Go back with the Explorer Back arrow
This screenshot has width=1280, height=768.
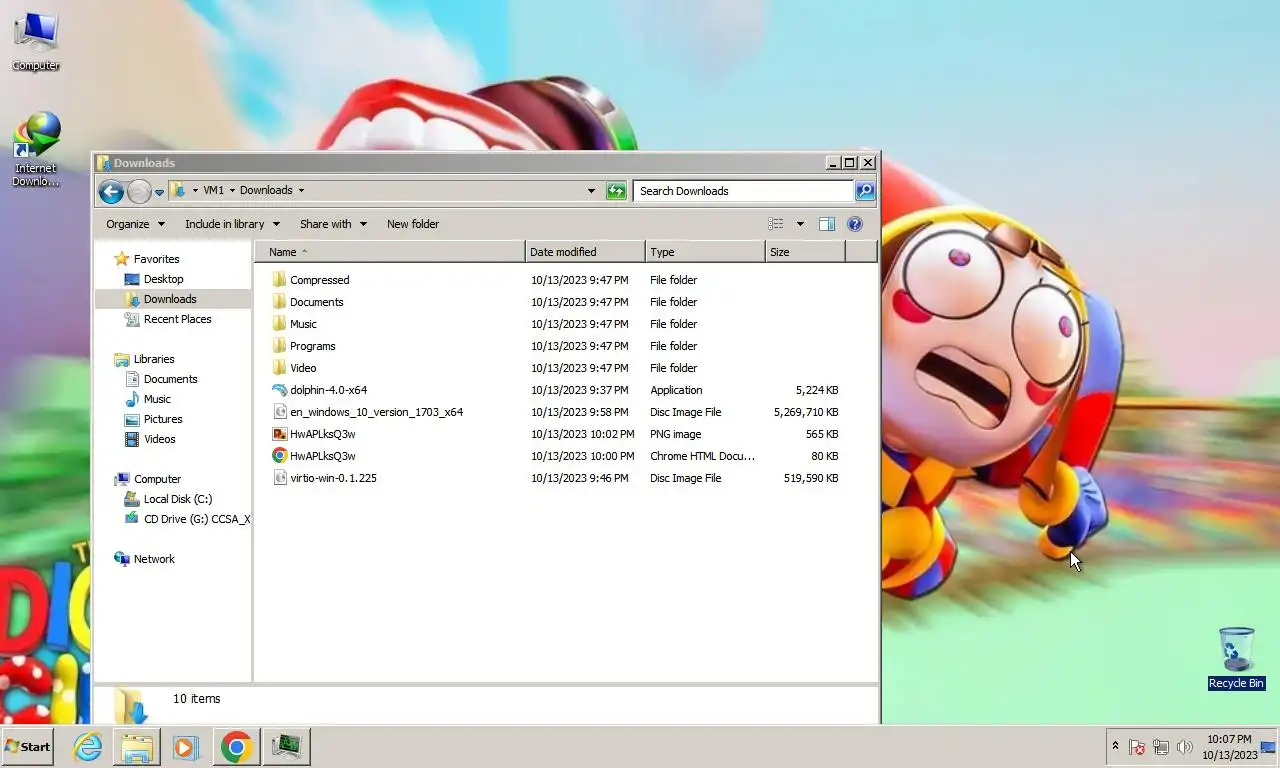(111, 191)
